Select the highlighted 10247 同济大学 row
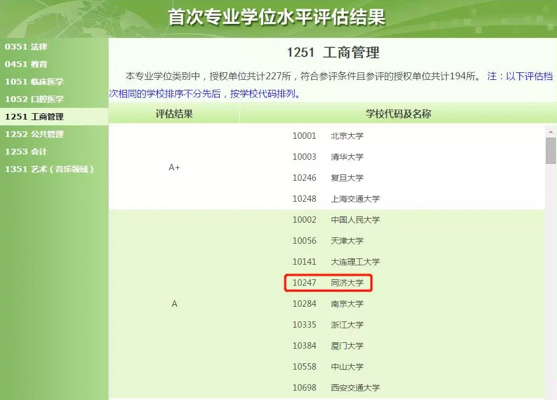The width and height of the screenshot is (557, 400). [x=328, y=283]
